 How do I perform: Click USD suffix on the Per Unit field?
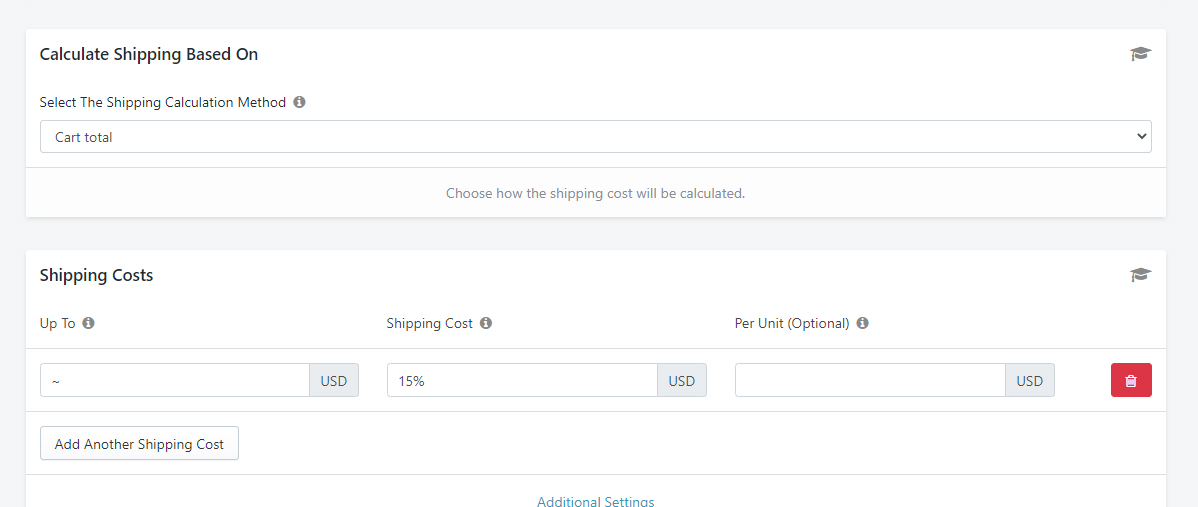tap(1029, 380)
